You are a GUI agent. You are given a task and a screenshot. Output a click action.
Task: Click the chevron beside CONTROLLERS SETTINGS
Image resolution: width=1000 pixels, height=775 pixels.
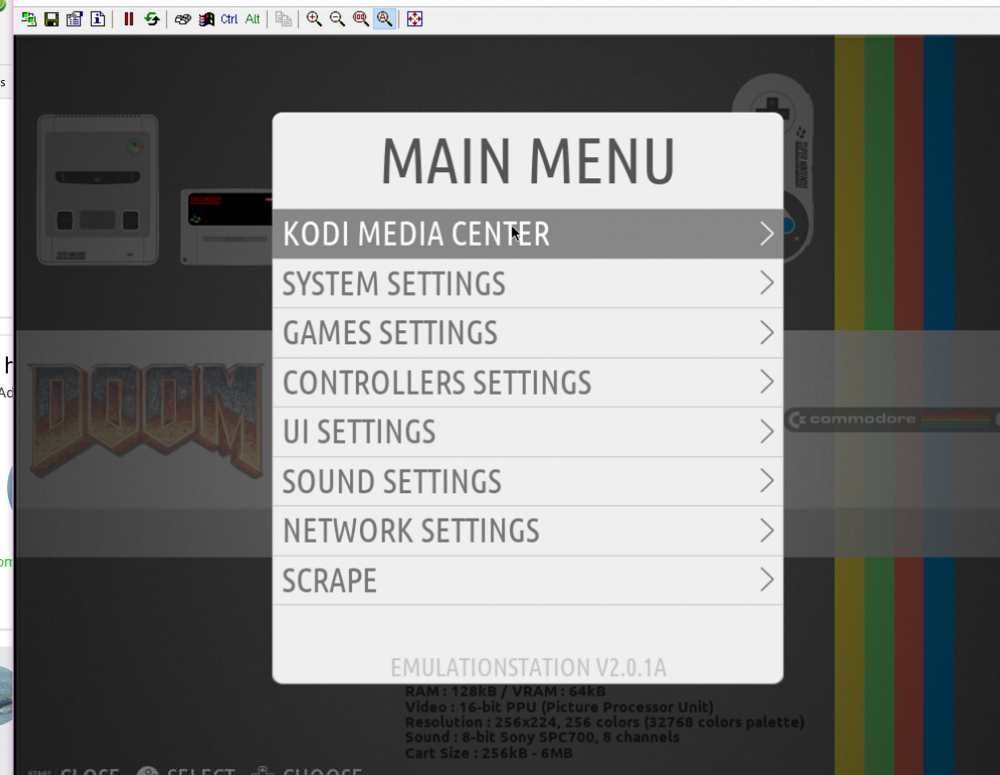click(x=767, y=382)
